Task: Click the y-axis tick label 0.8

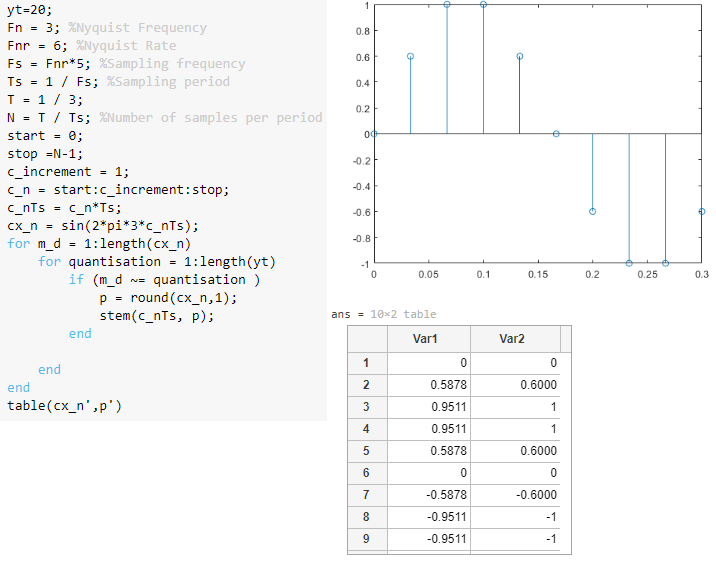Action: tap(363, 31)
